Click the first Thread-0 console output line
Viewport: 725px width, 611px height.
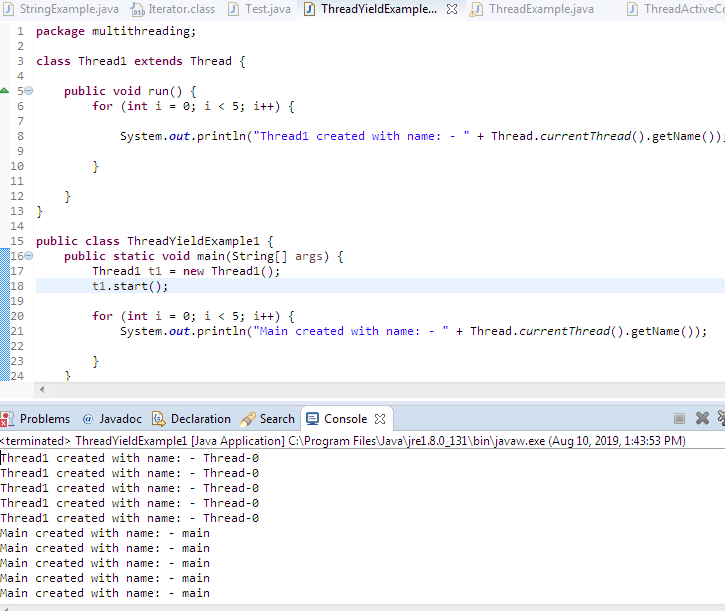130,458
